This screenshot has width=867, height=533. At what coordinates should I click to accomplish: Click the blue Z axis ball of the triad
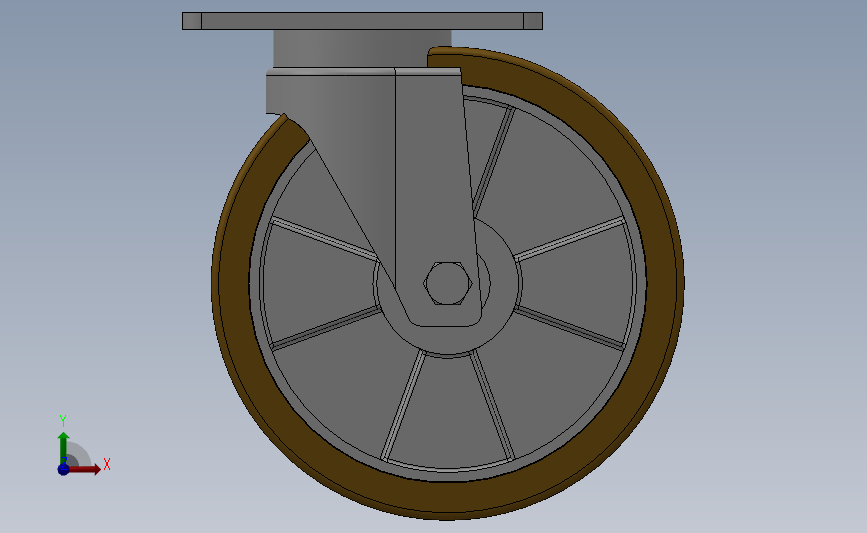tap(64, 469)
